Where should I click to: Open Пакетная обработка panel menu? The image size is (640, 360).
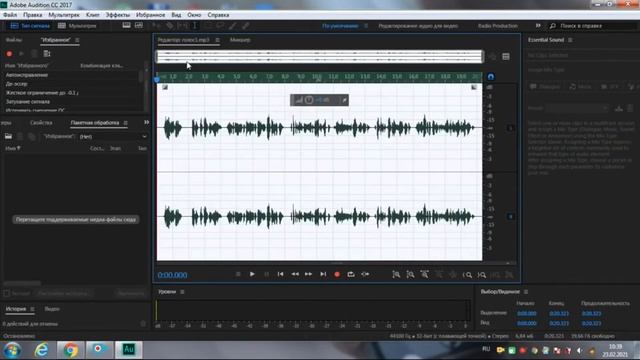(x=126, y=122)
